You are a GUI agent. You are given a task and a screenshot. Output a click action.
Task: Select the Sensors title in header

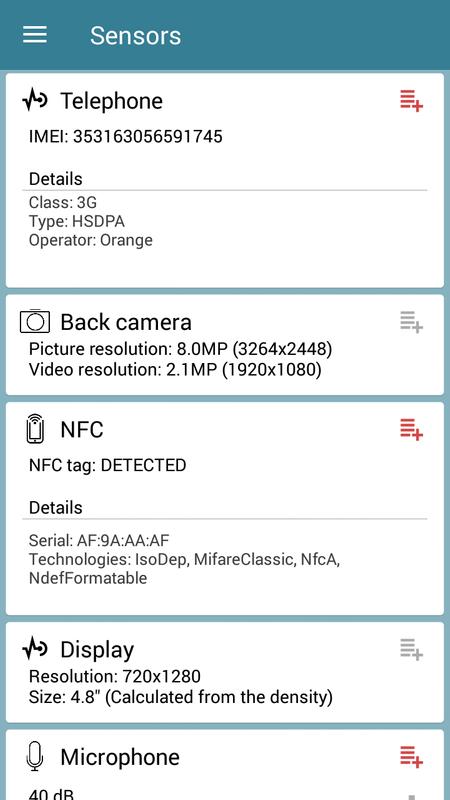coord(136,36)
